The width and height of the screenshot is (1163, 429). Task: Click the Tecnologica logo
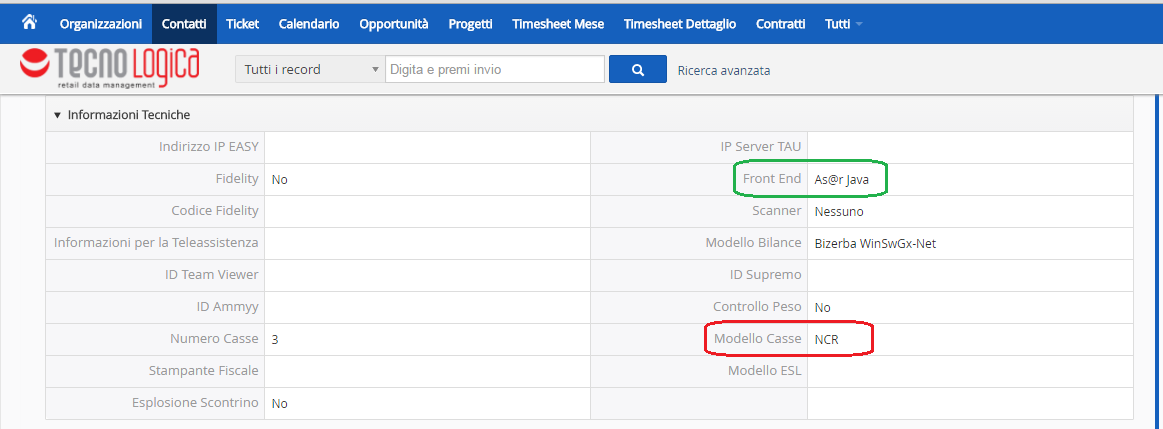coord(110,69)
